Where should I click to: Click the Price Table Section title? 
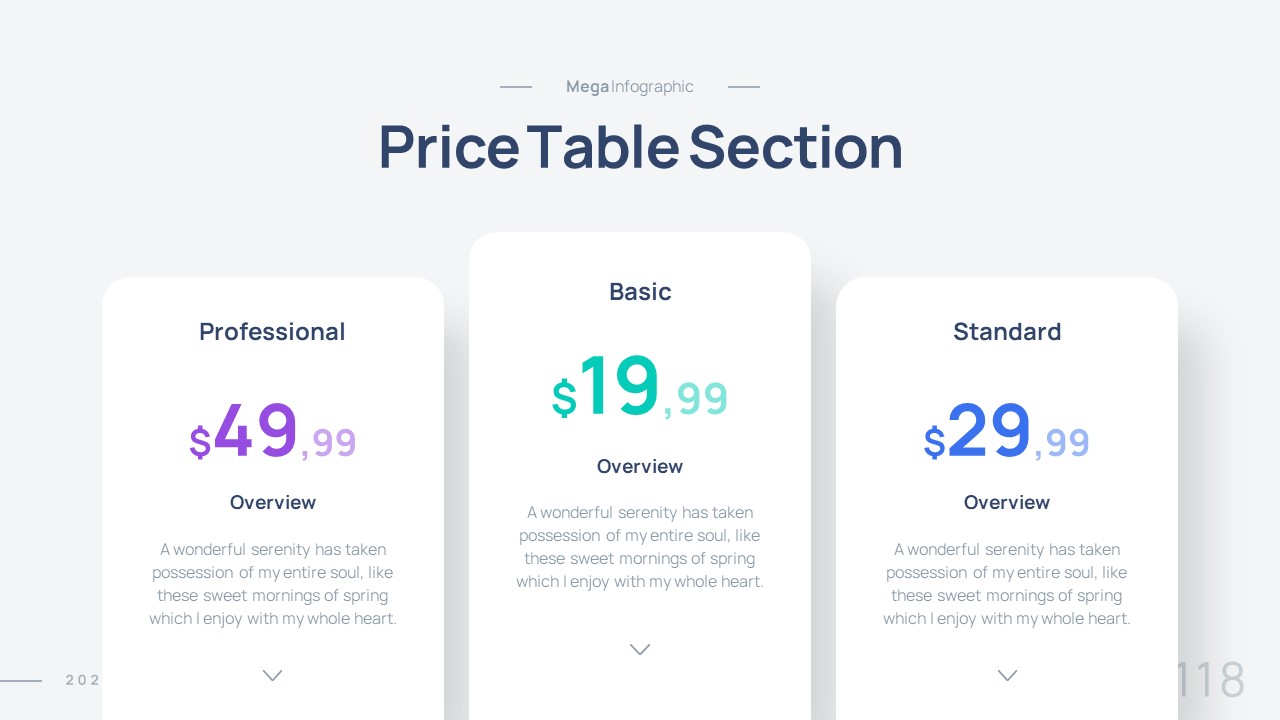640,147
